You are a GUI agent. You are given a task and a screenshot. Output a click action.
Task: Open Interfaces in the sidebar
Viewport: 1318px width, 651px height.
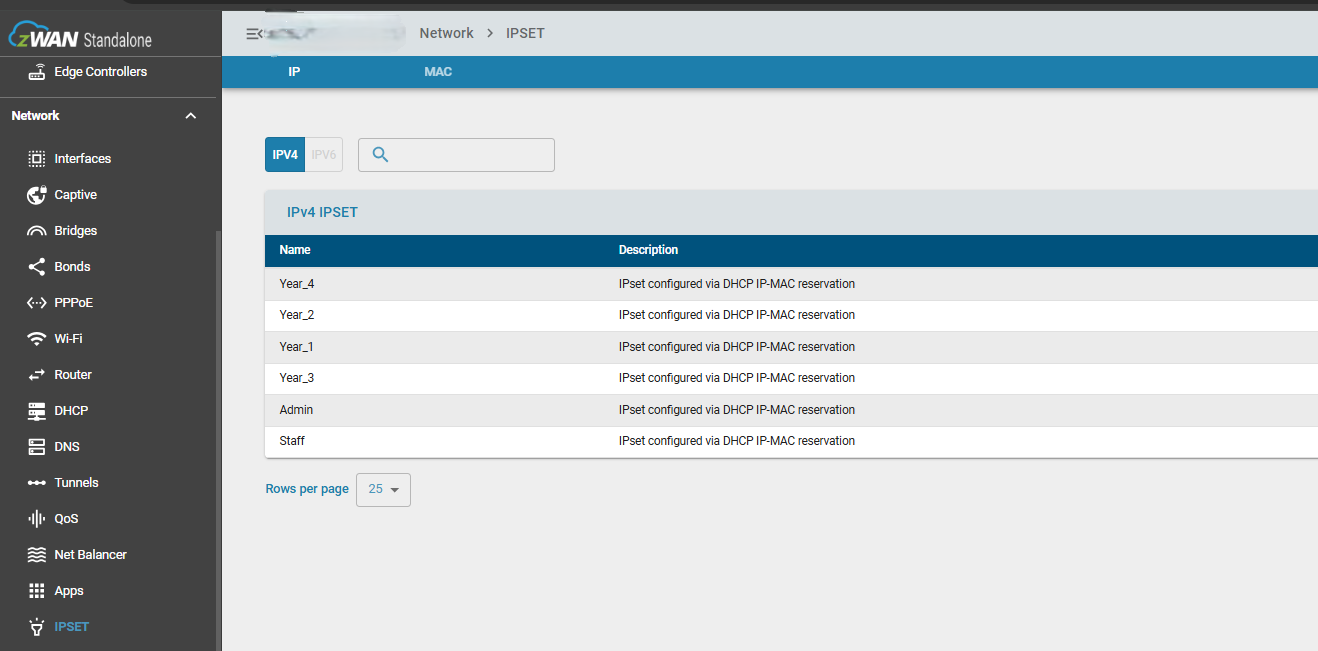point(83,159)
